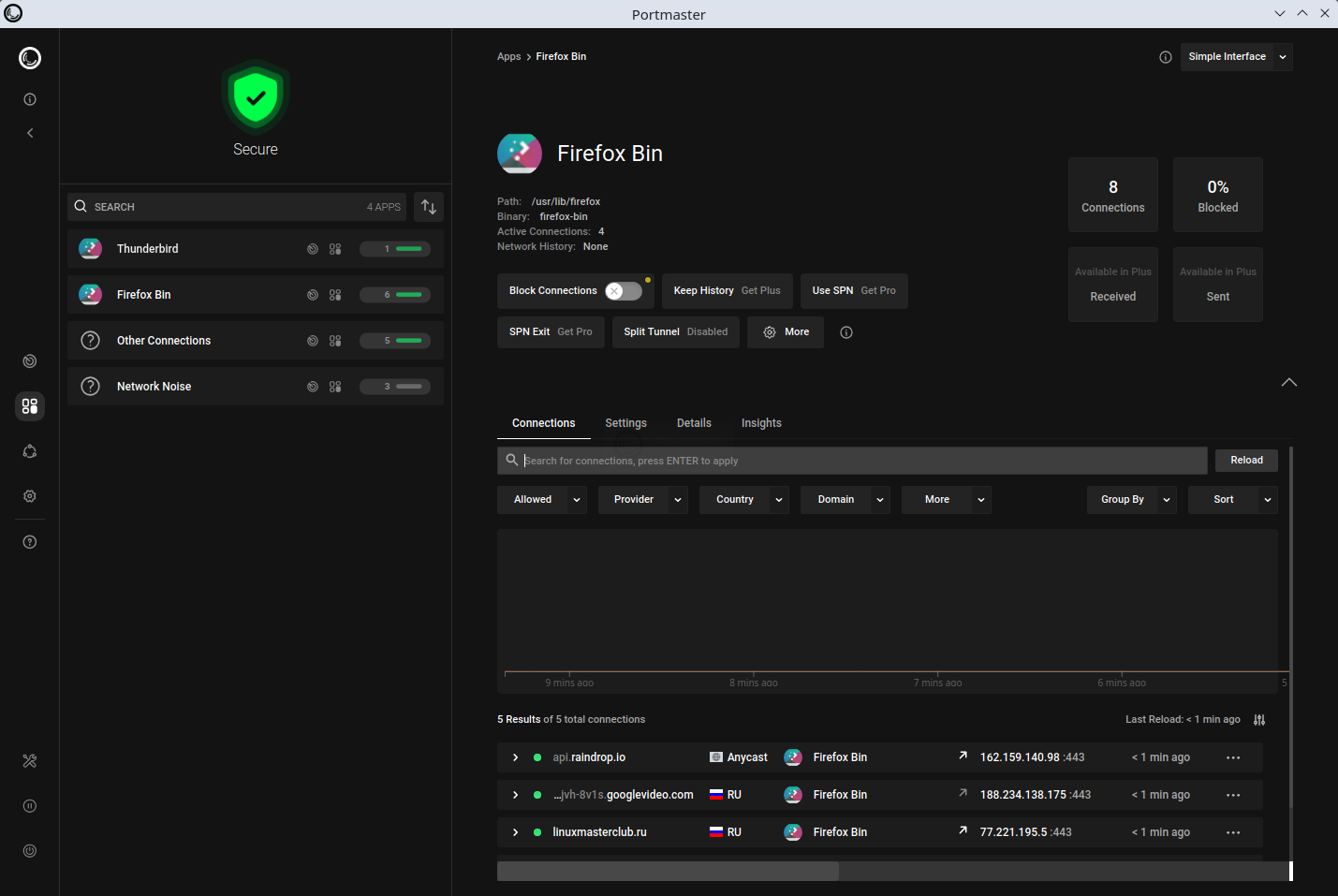Open the SPN network icon in sidebar
Viewport: 1338px width, 896px height.
[x=30, y=451]
